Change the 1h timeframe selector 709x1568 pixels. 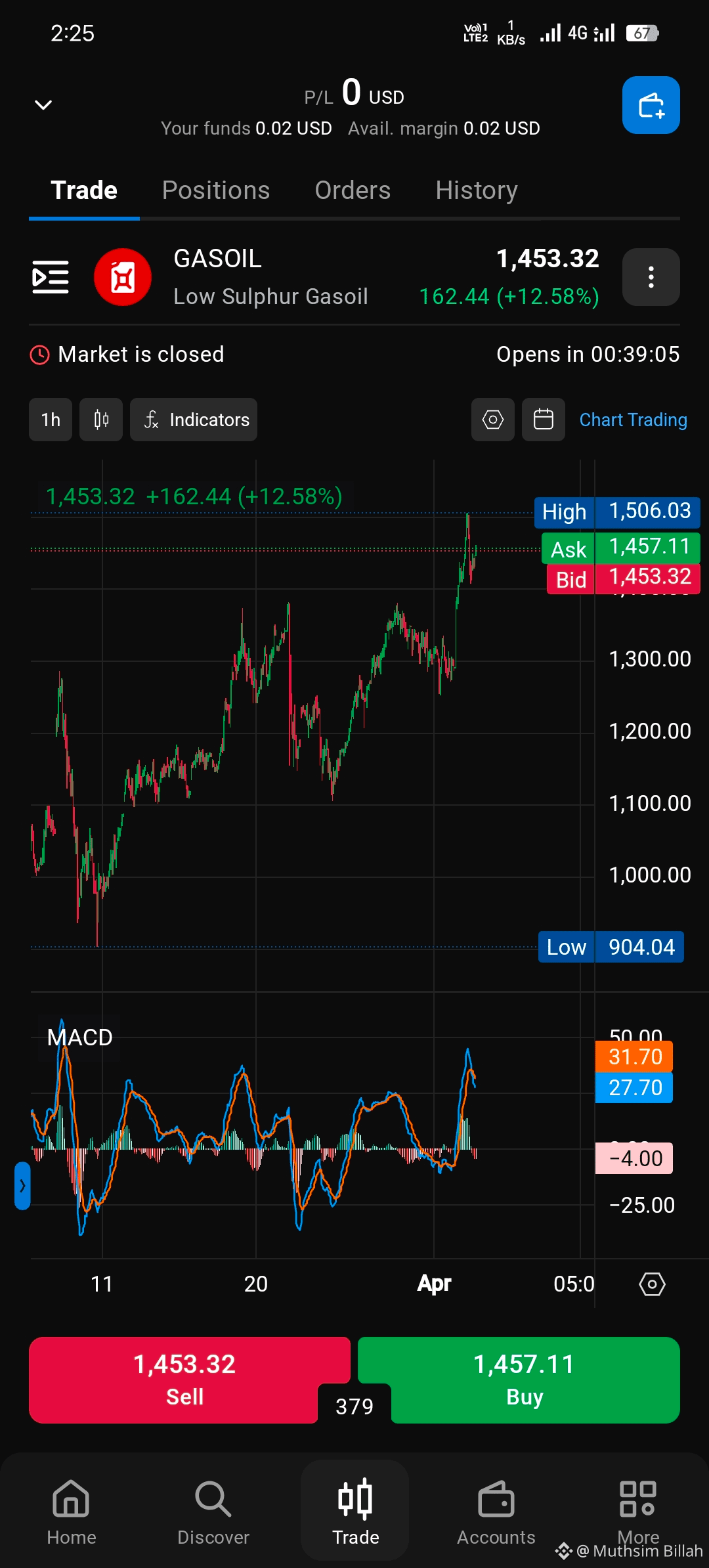[x=51, y=420]
